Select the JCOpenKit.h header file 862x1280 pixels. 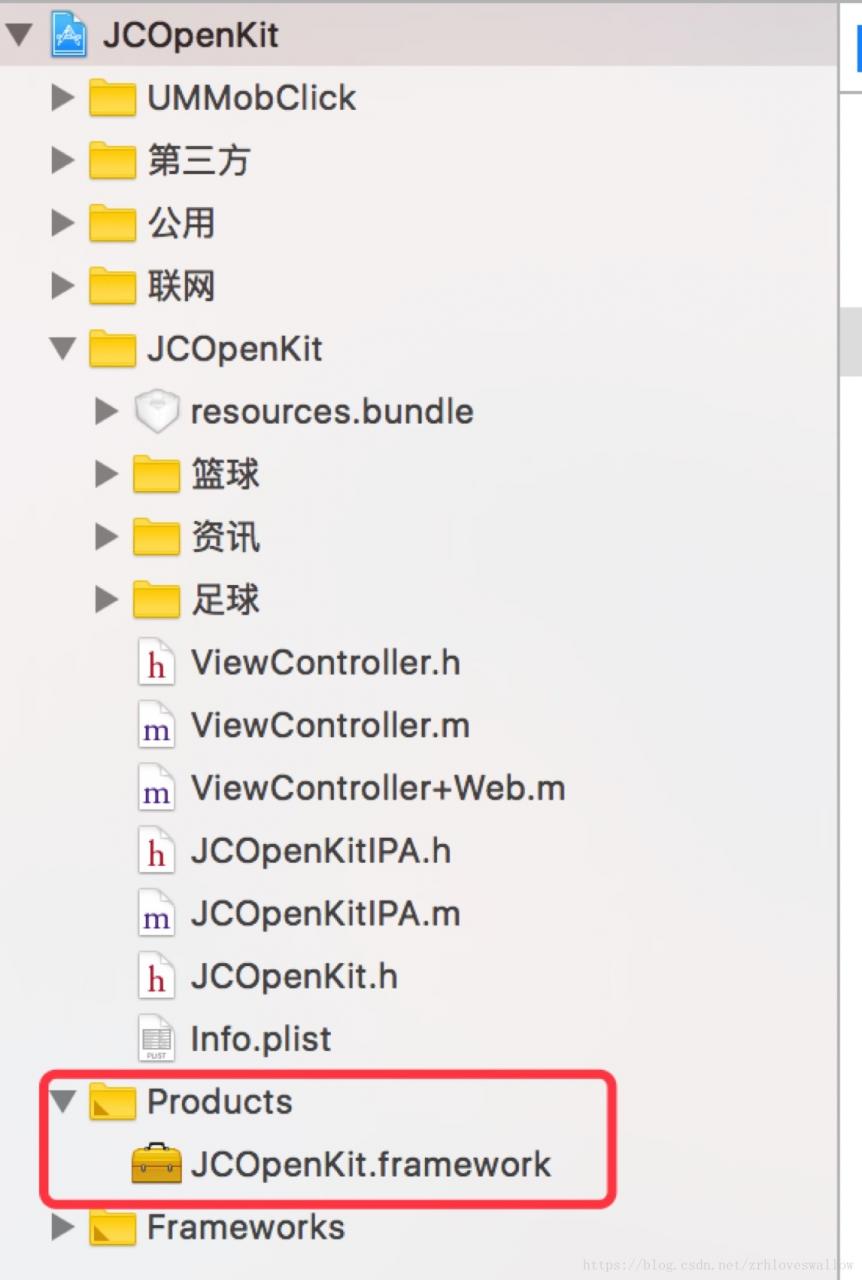point(294,977)
